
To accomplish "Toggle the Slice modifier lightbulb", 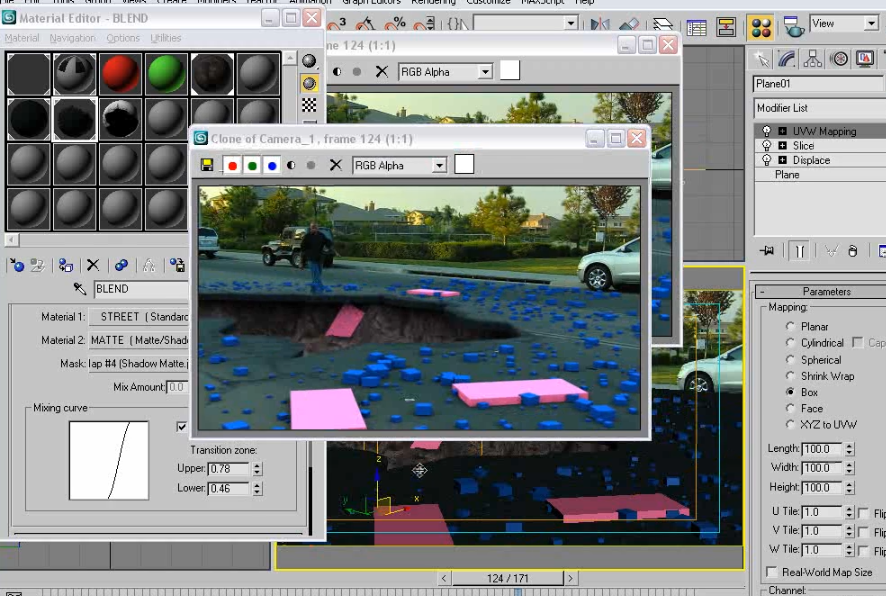I will 766,146.
